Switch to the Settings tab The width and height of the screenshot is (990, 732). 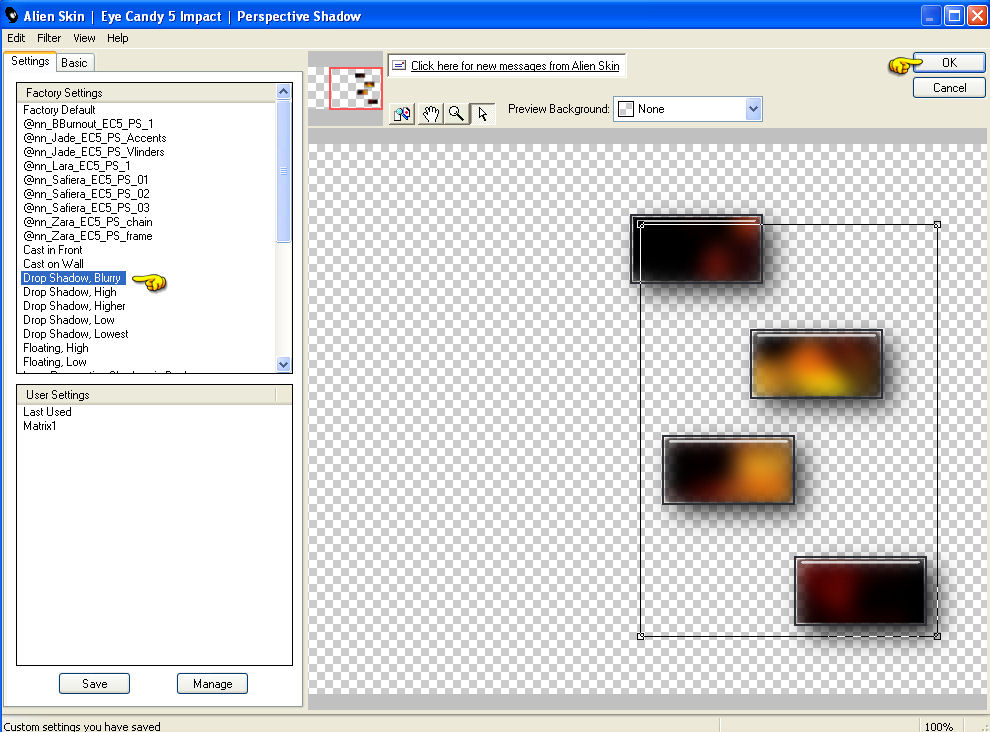coord(30,61)
